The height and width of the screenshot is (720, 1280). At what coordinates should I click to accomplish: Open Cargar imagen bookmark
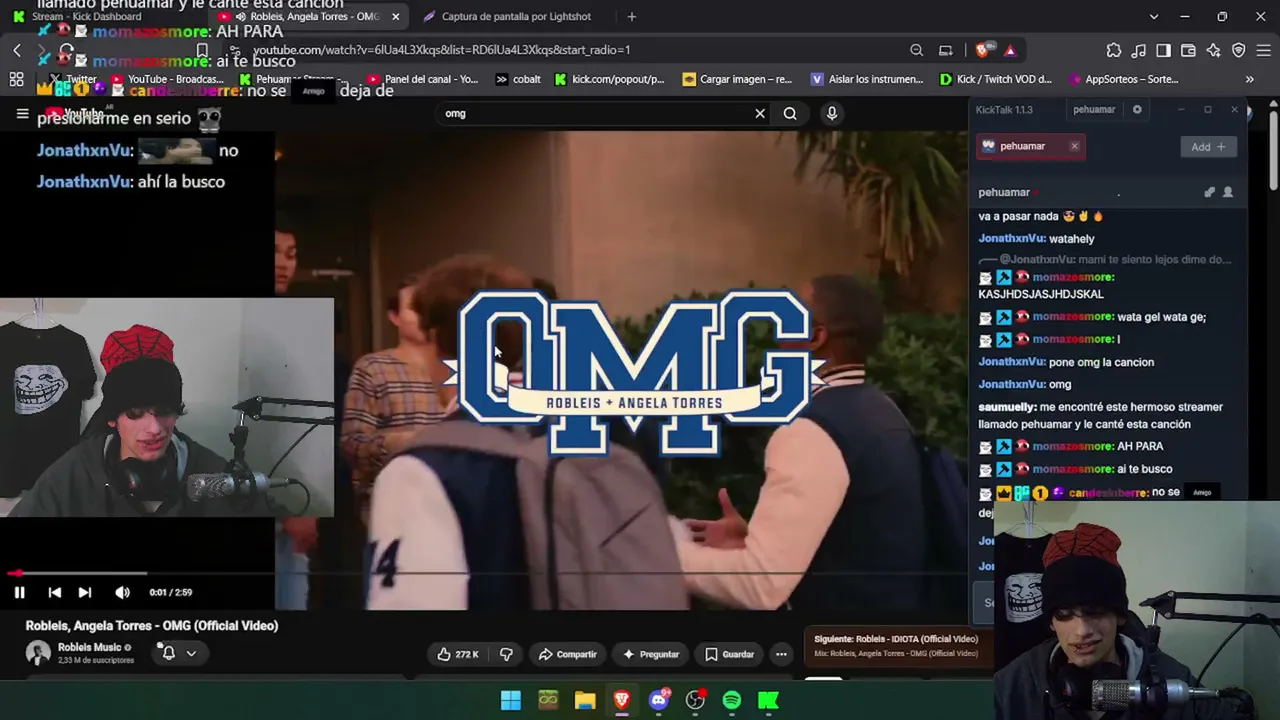click(x=737, y=79)
